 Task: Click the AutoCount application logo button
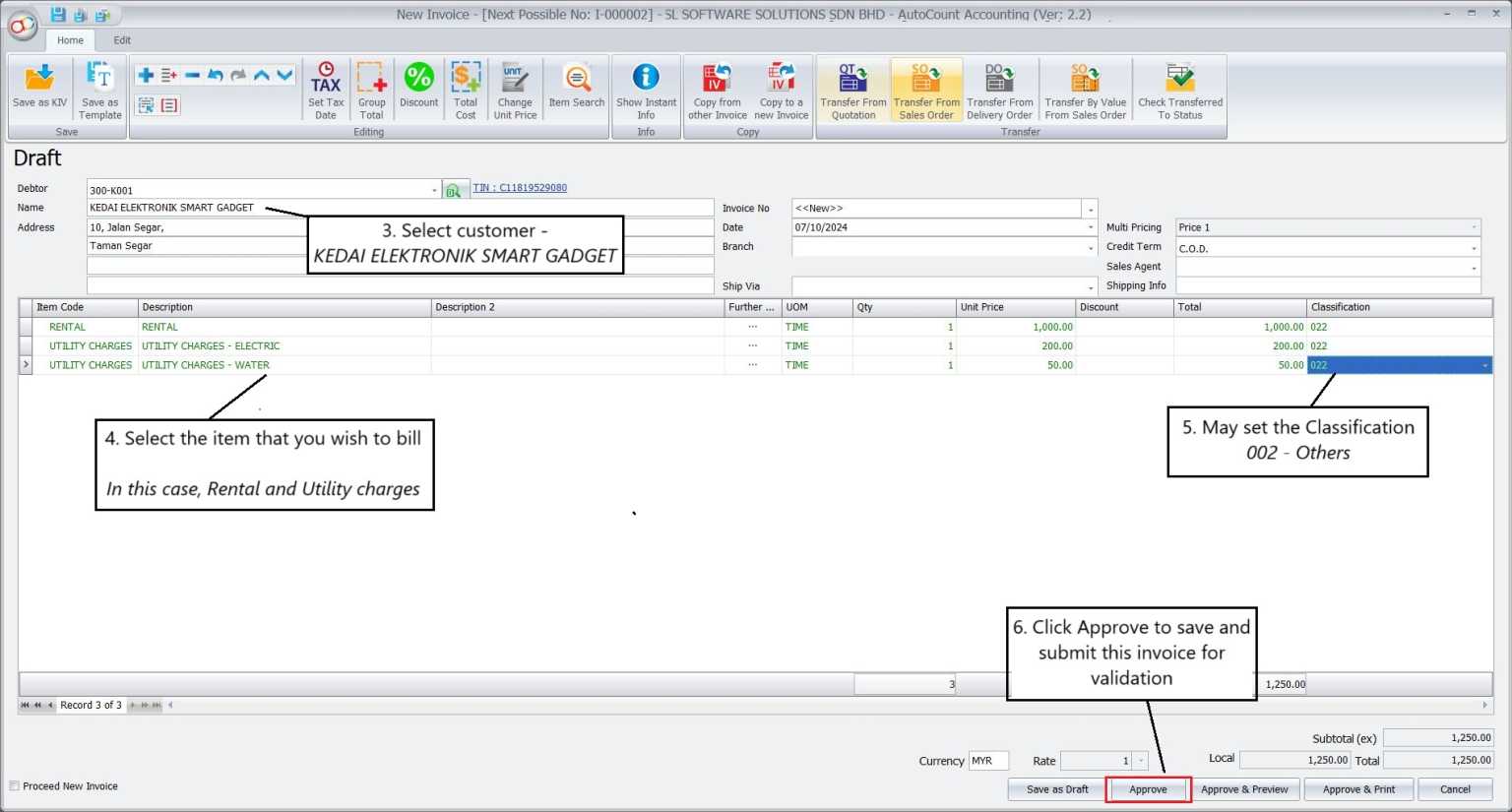[x=22, y=26]
